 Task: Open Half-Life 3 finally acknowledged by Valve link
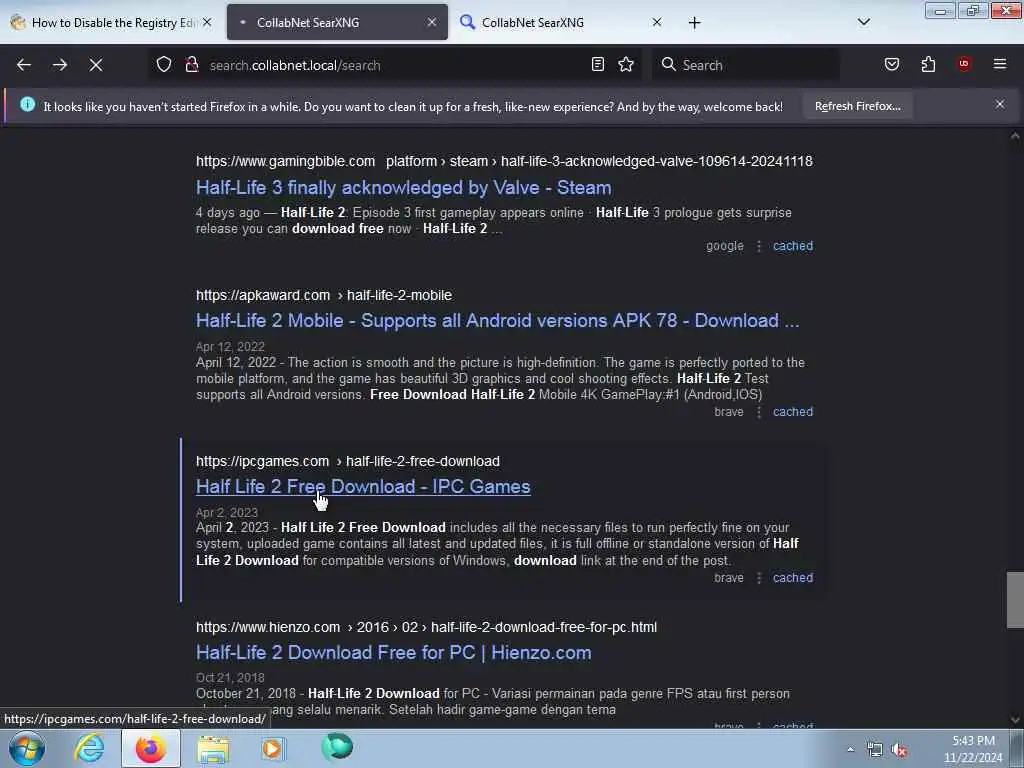(x=404, y=187)
